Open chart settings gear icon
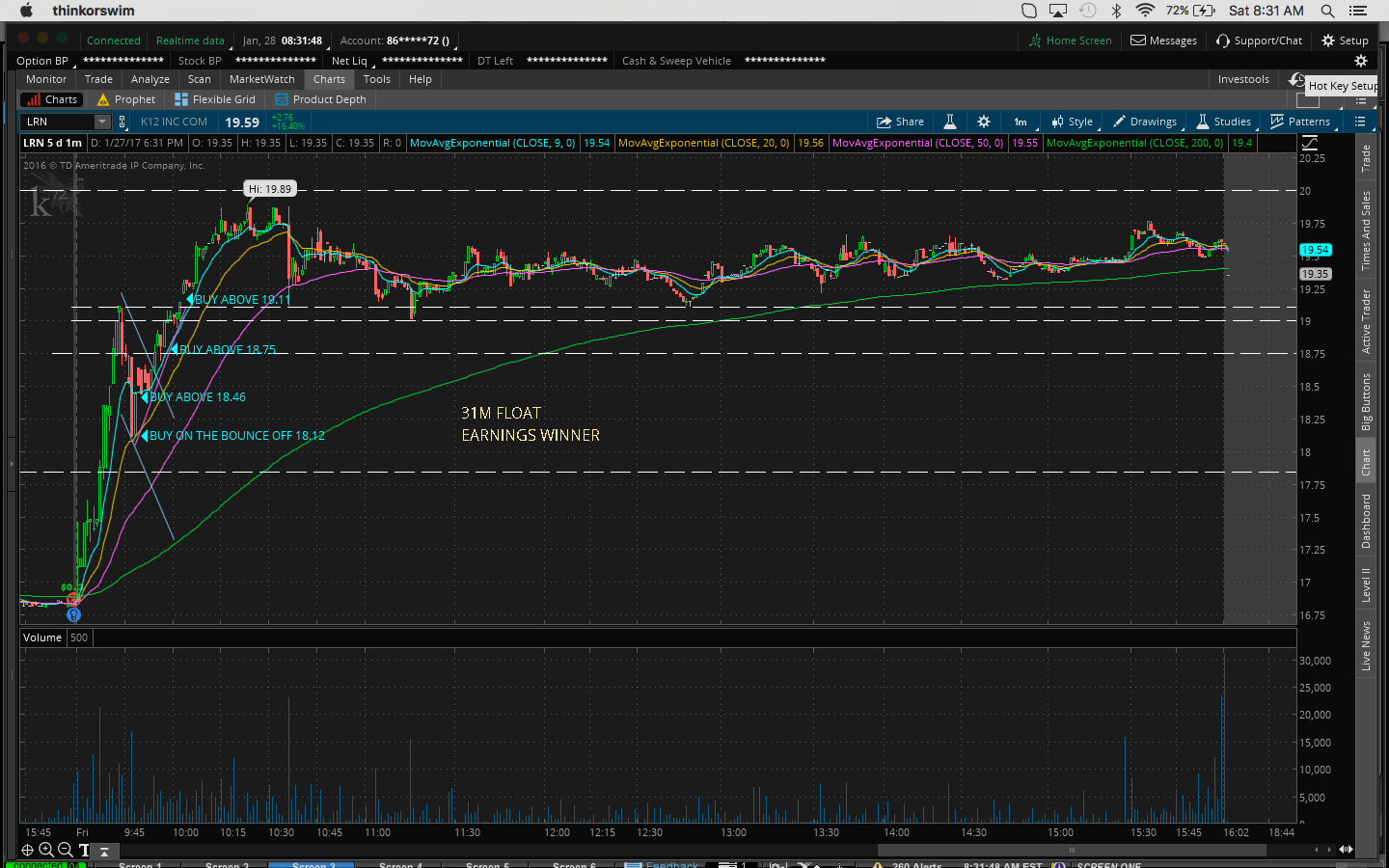1389x868 pixels. (984, 122)
